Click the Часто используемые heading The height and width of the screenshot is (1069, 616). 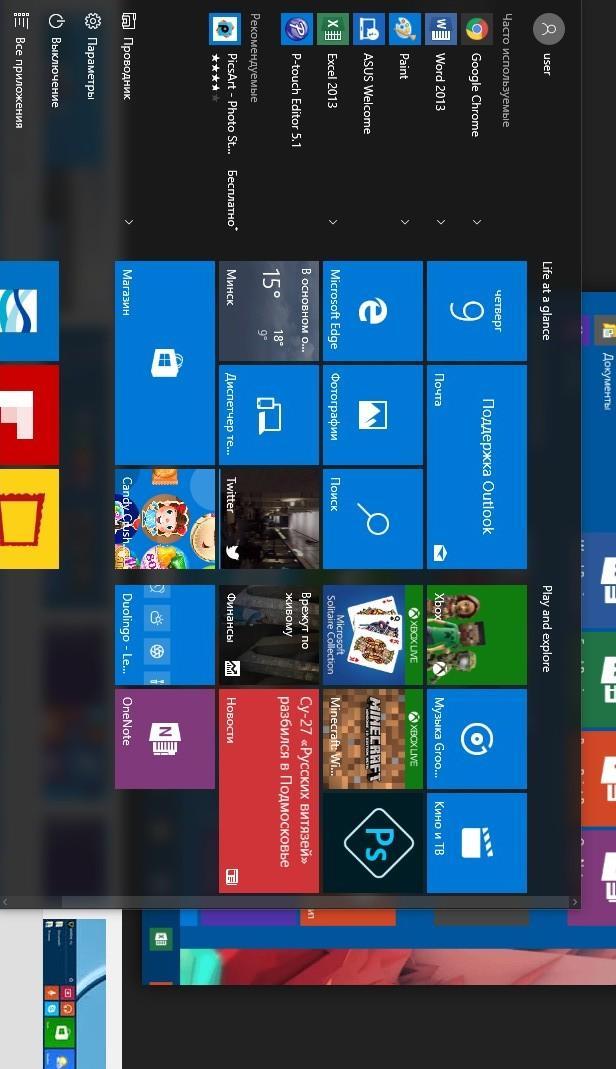pos(506,70)
